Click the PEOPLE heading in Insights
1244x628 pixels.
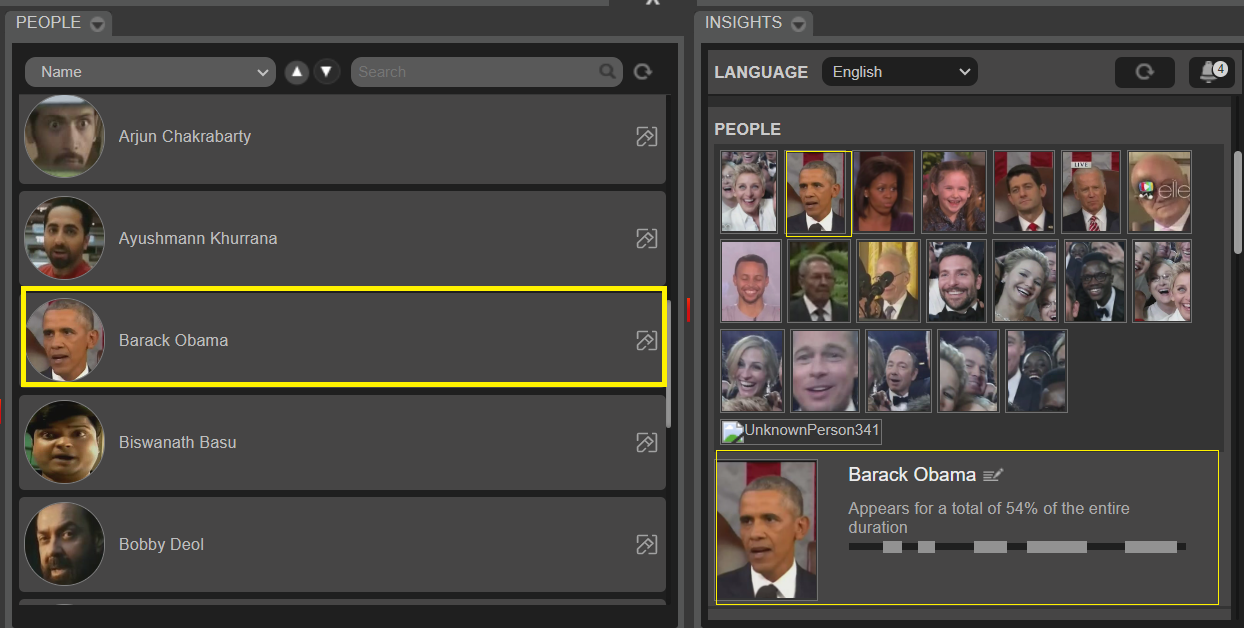click(x=748, y=129)
